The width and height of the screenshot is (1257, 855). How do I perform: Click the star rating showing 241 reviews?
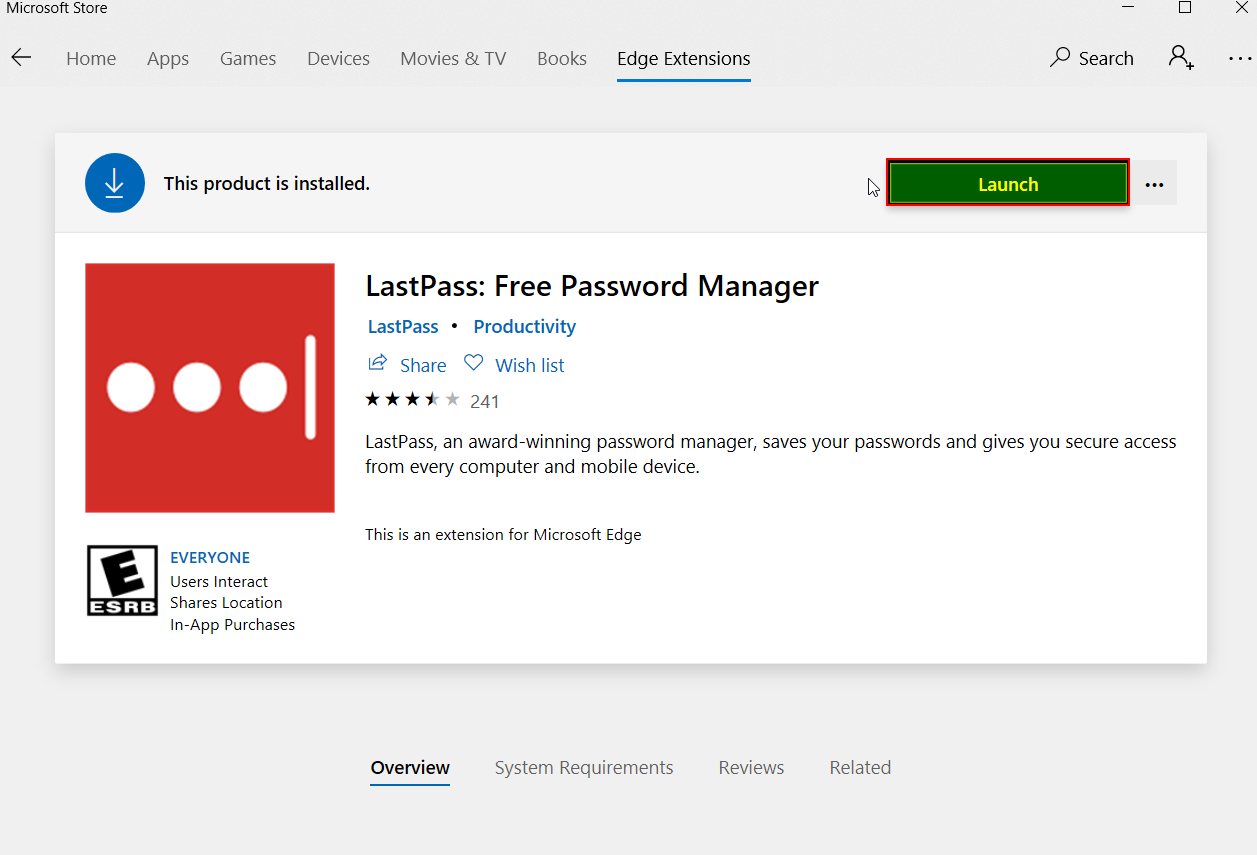(413, 398)
